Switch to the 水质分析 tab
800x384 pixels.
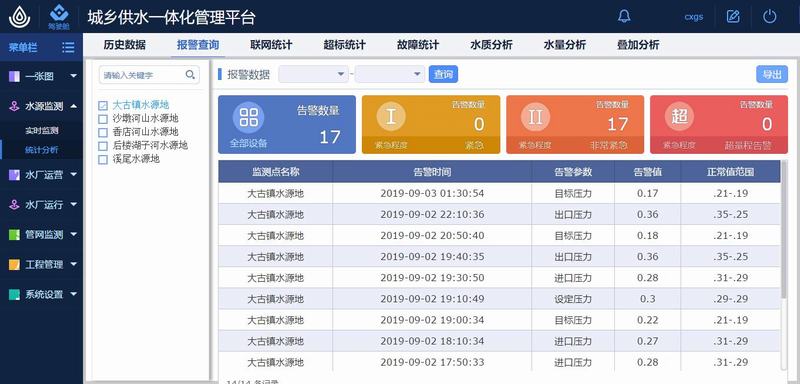(491, 45)
